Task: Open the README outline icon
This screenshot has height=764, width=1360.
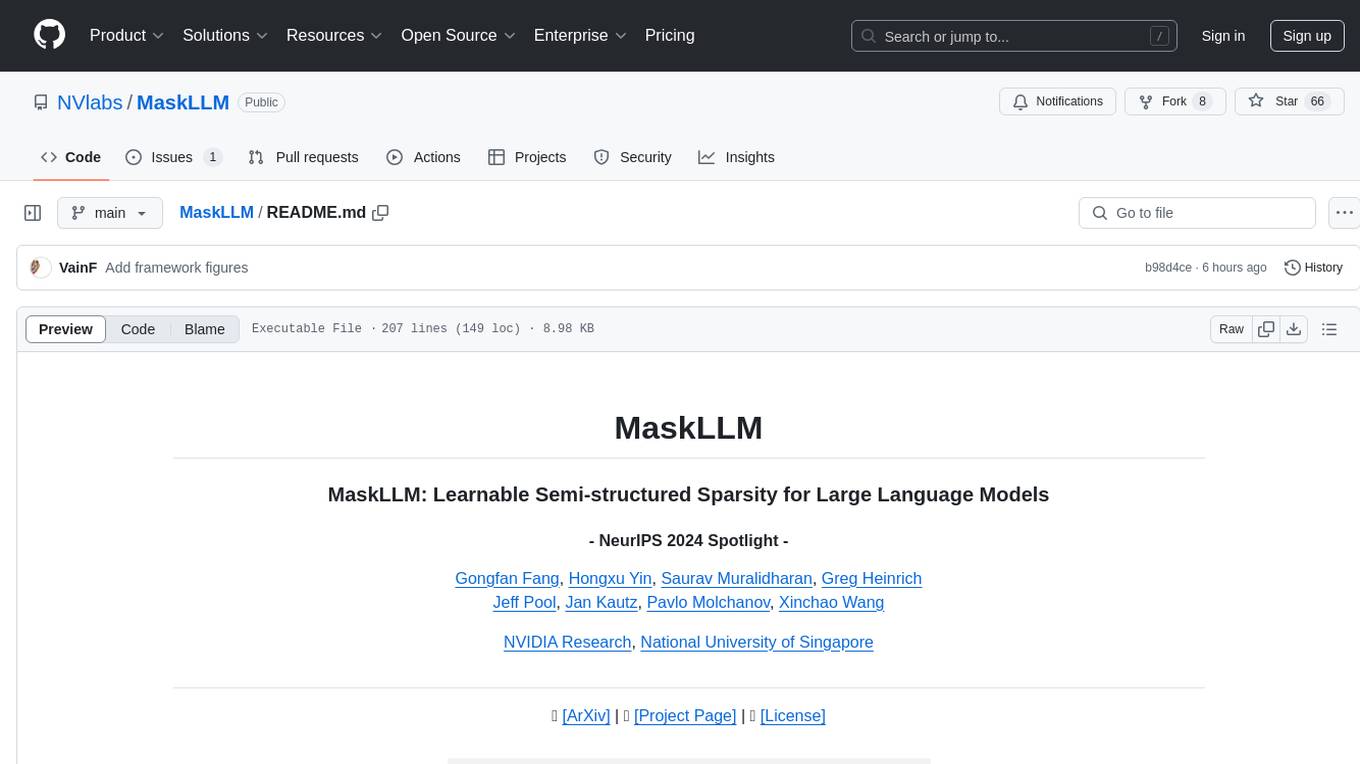Action: click(1329, 329)
